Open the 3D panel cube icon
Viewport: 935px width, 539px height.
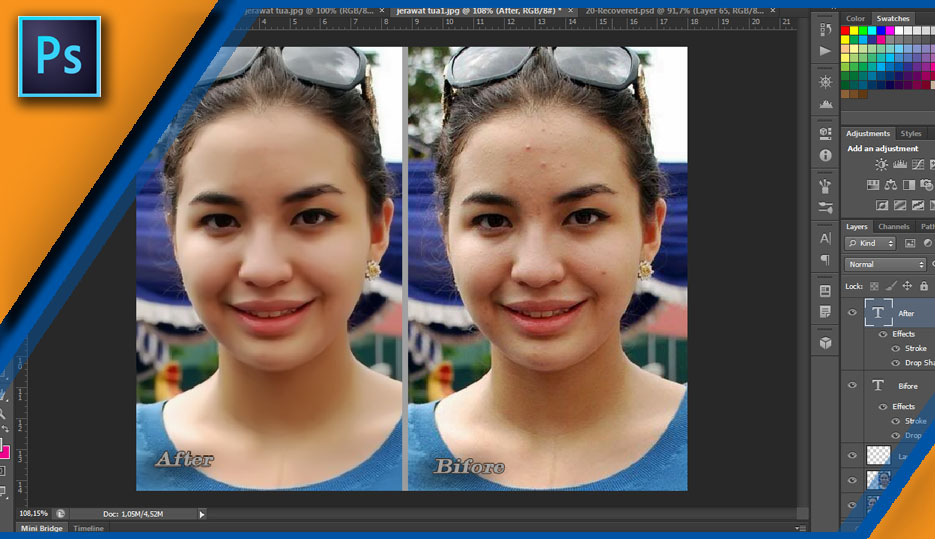click(x=825, y=343)
